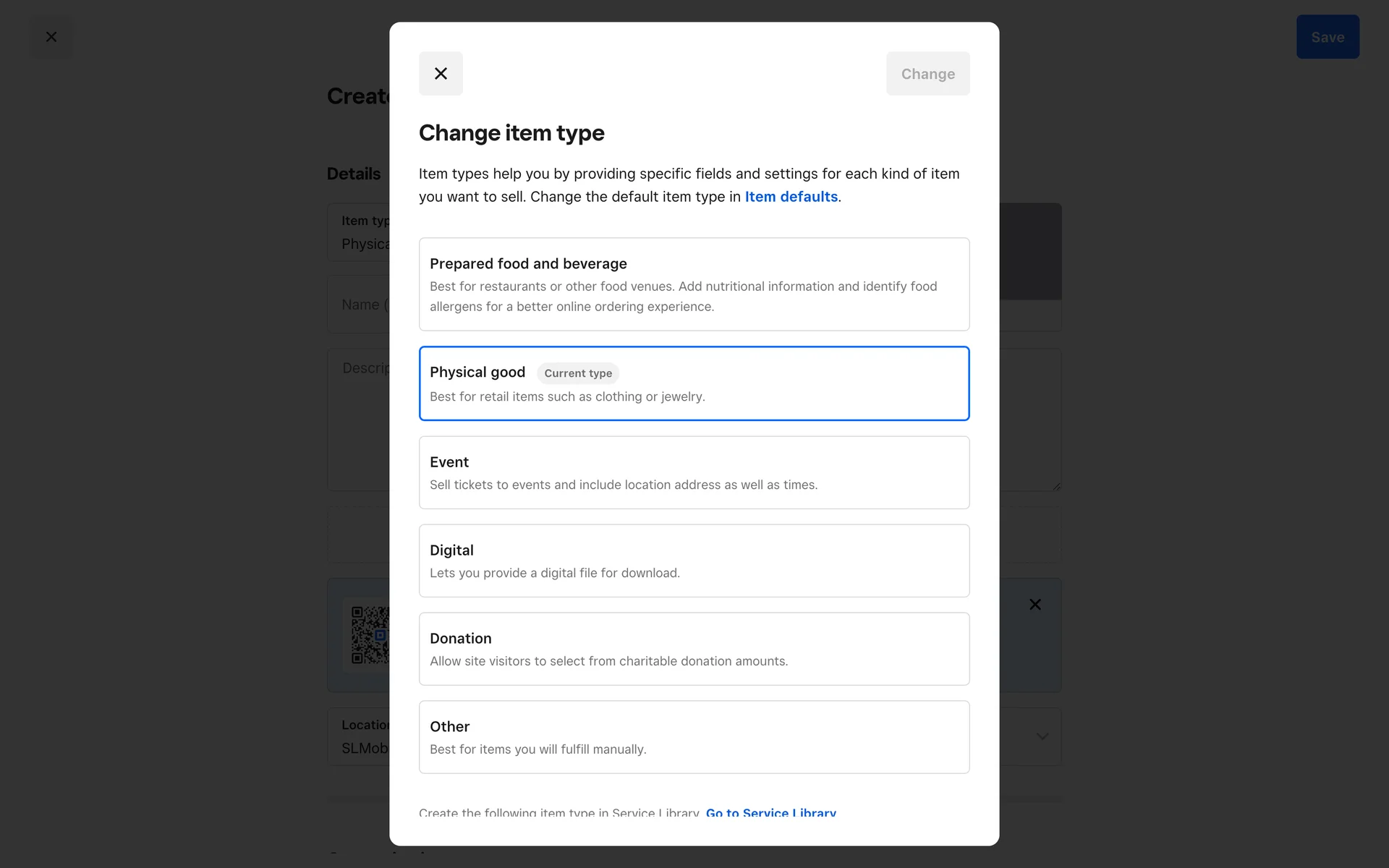Open the Item defaults link

791,197
